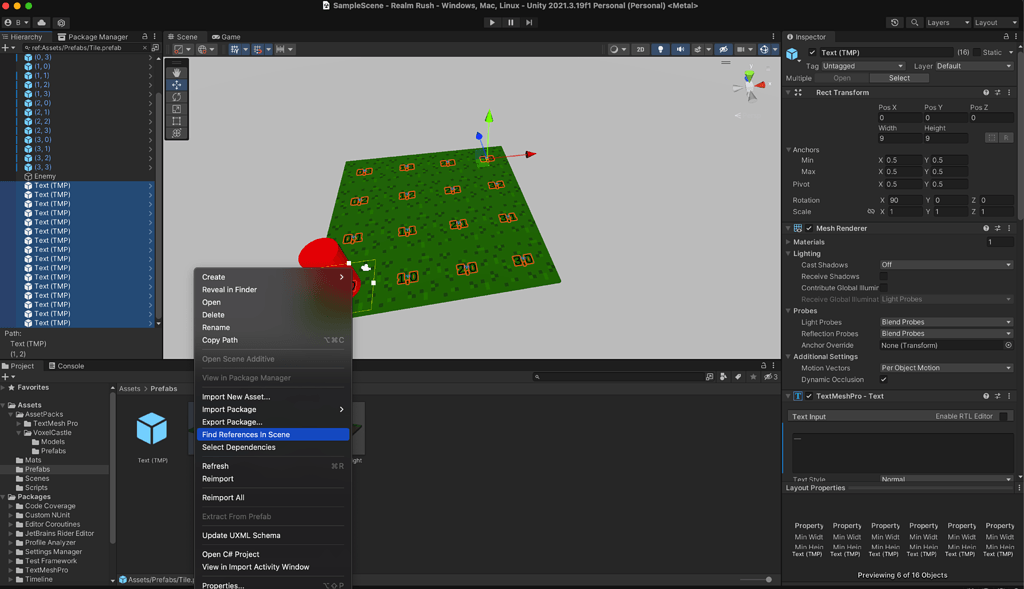Screen dimensions: 1024x589
Task: Select the Move tool
Action: [177, 85]
